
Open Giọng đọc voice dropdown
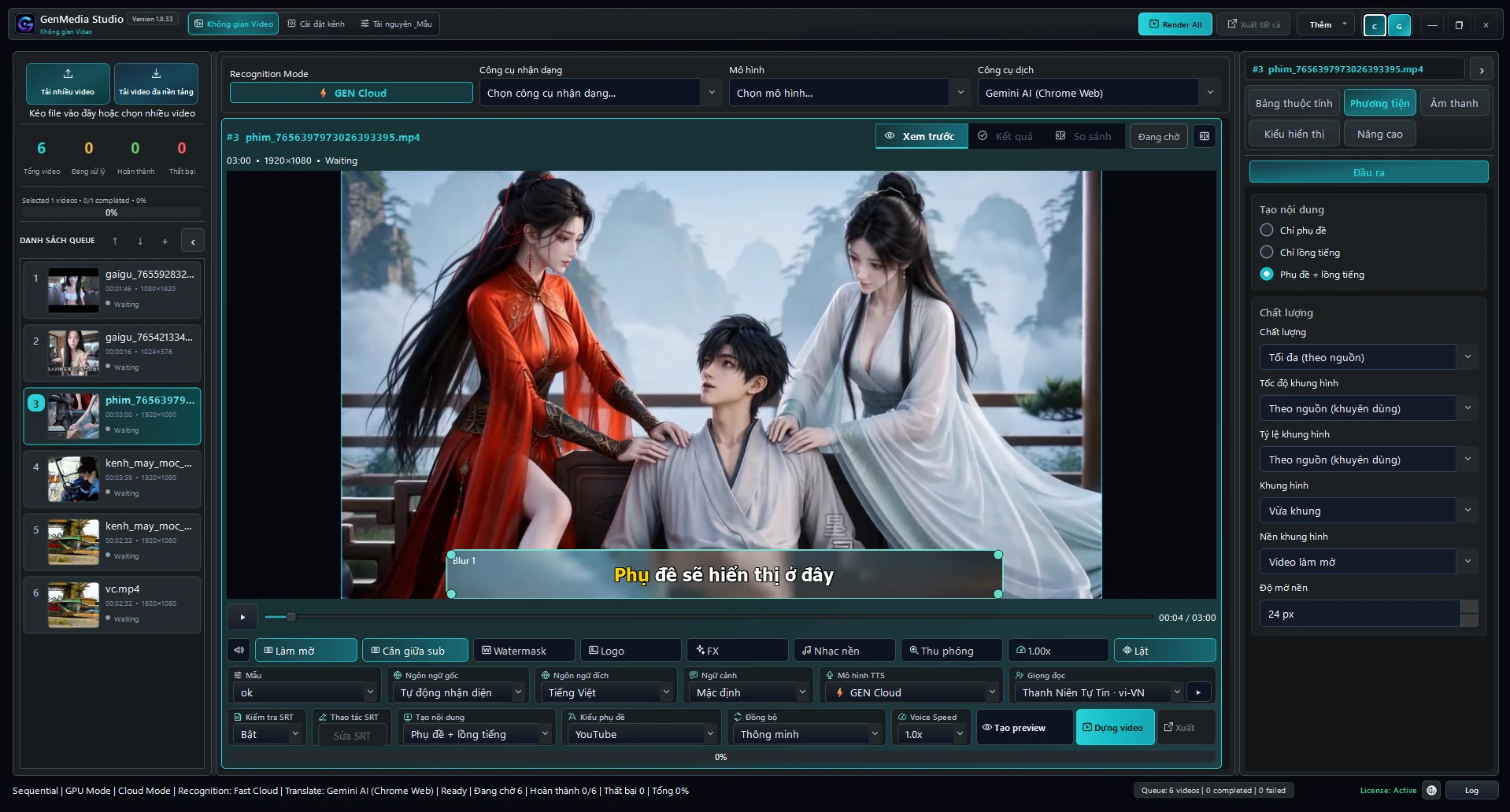[1097, 692]
